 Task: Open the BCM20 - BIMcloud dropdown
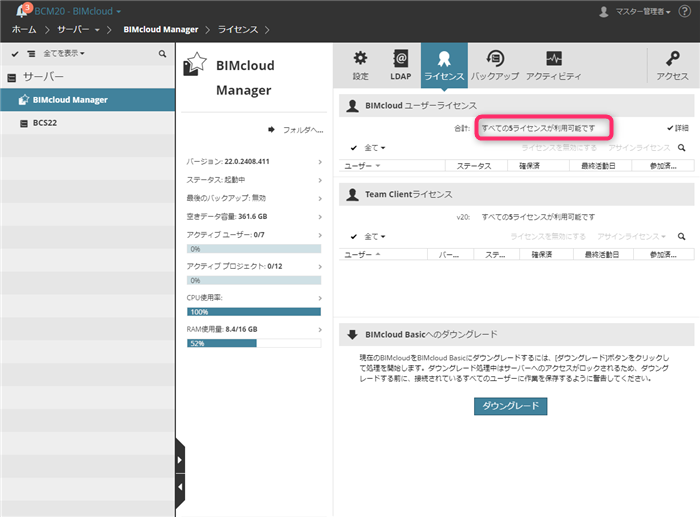point(78,11)
